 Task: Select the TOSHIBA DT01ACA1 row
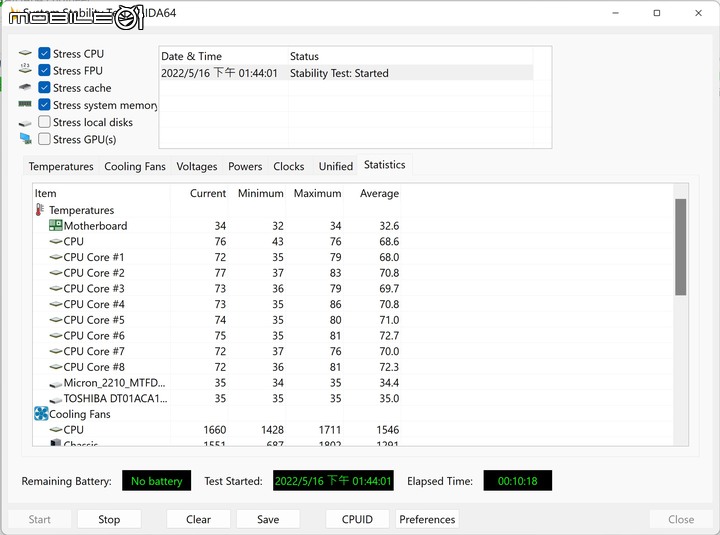pyautogui.click(x=217, y=398)
